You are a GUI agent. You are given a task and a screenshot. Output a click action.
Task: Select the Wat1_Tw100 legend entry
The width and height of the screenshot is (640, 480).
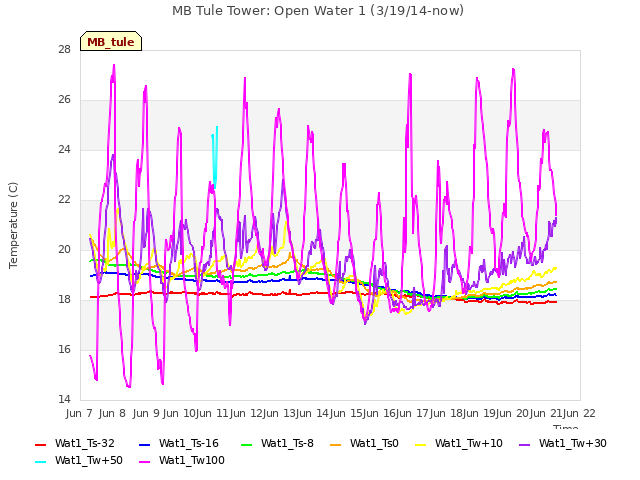(182, 461)
